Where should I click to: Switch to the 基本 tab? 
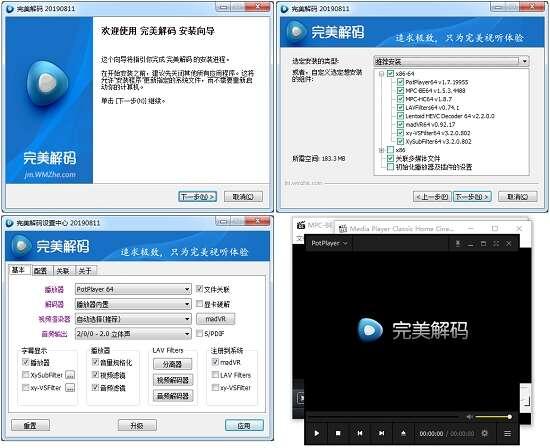click(19, 270)
